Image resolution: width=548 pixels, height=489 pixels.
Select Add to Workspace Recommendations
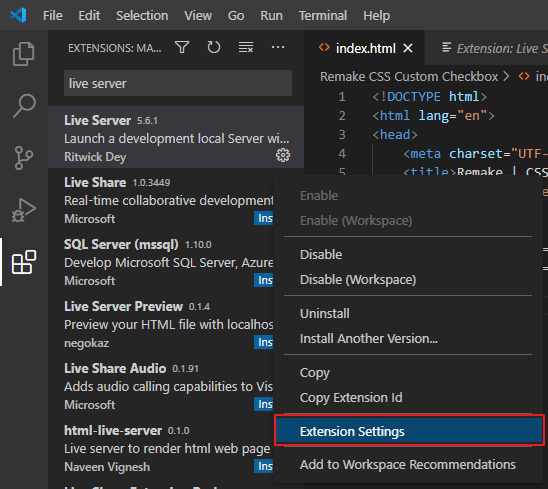click(408, 465)
